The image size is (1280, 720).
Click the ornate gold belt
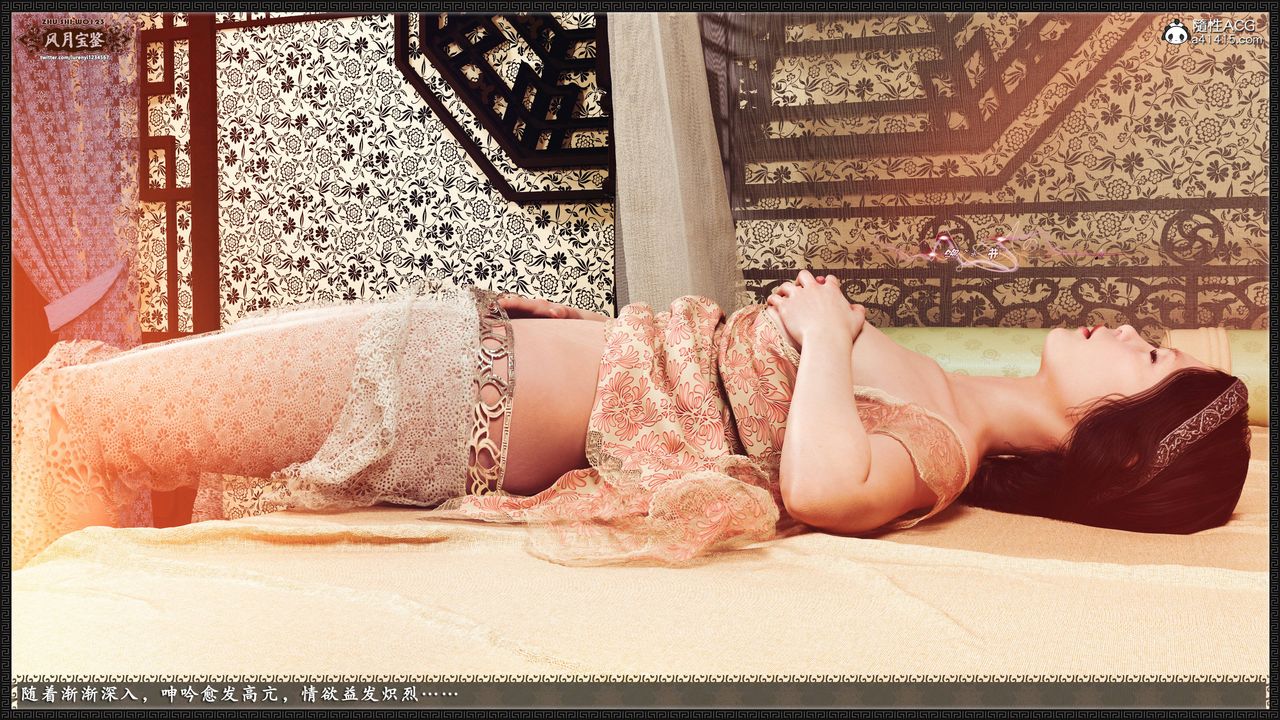click(490, 395)
